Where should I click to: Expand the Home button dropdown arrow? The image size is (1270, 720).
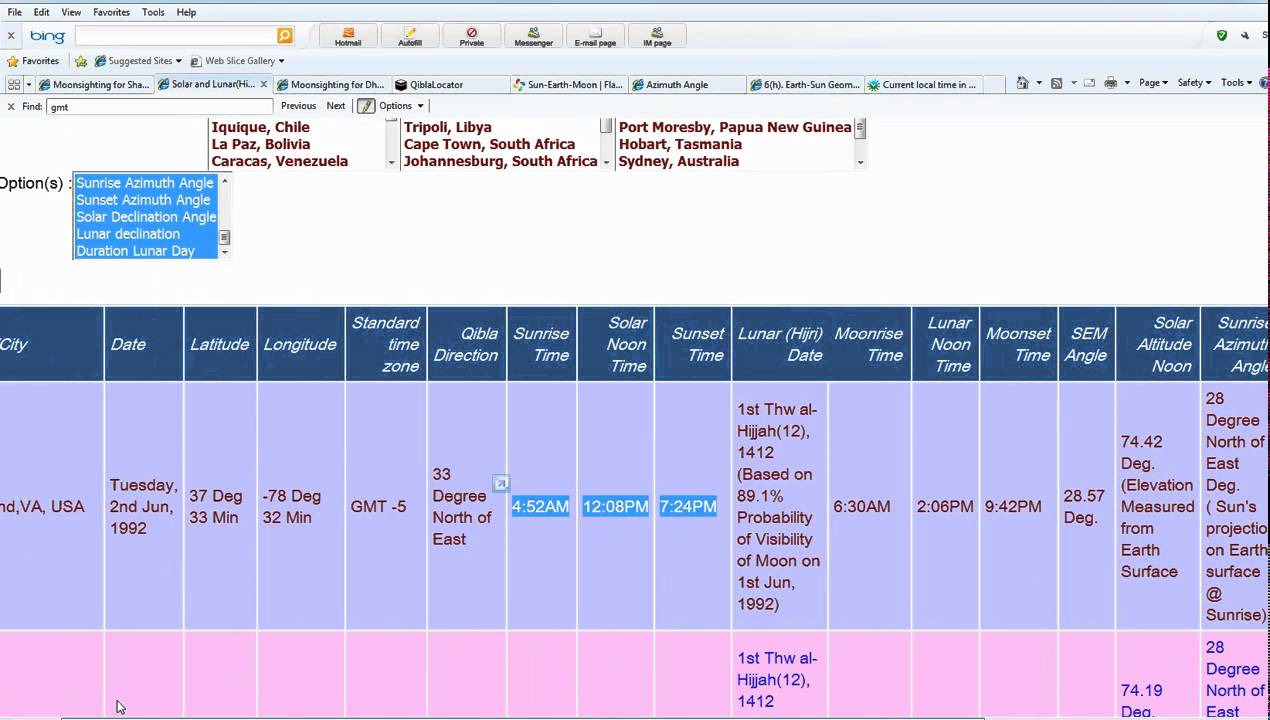[x=1039, y=83]
